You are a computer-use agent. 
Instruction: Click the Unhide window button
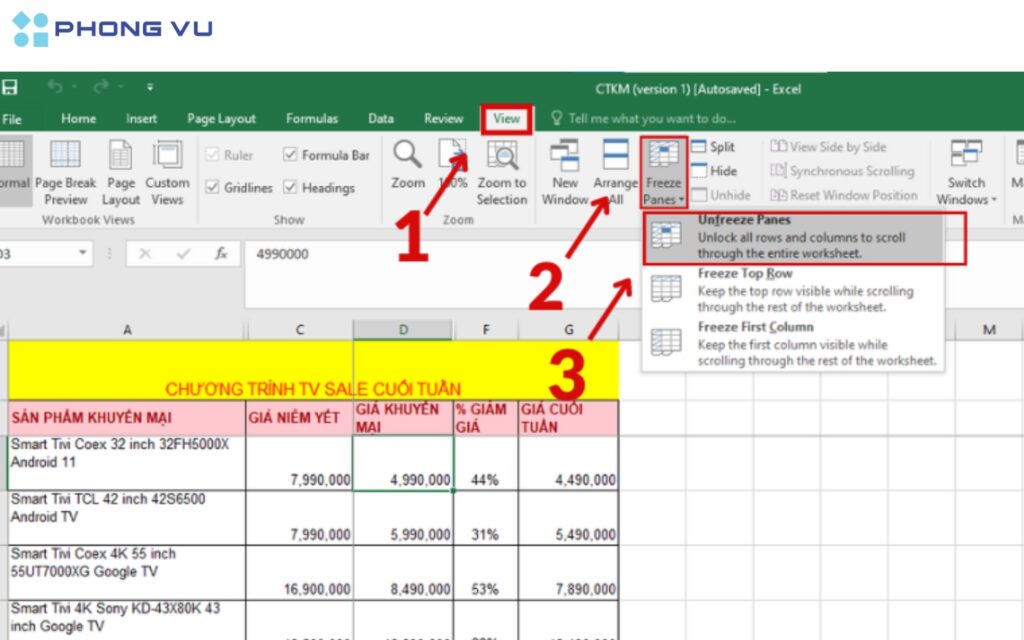721,195
